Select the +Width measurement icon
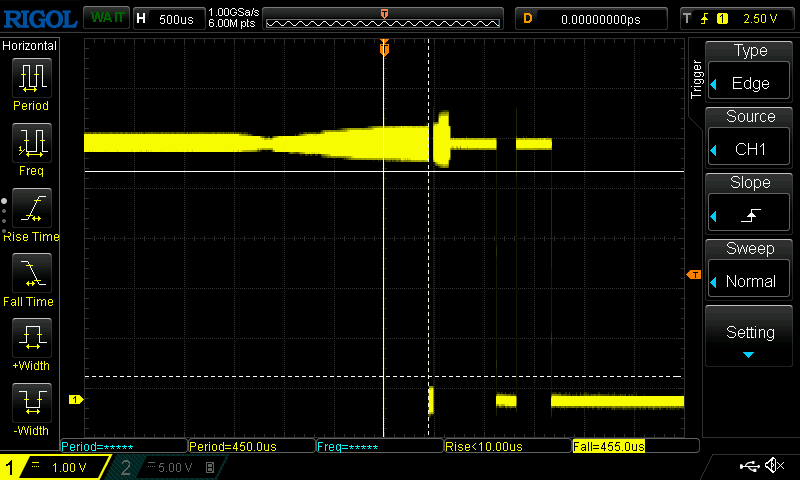The height and width of the screenshot is (480, 800). point(31,338)
